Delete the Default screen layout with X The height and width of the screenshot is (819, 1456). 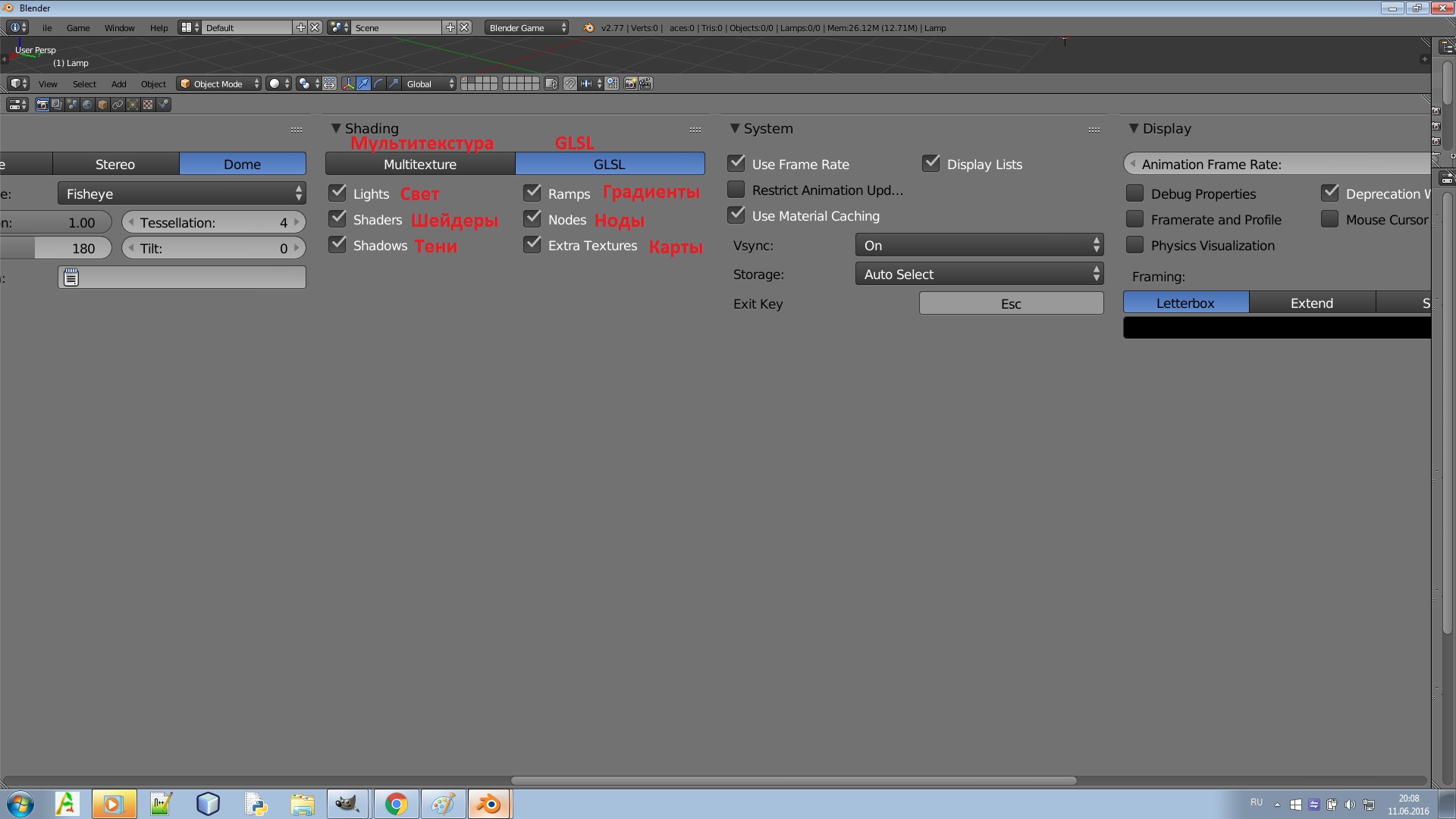(315, 27)
